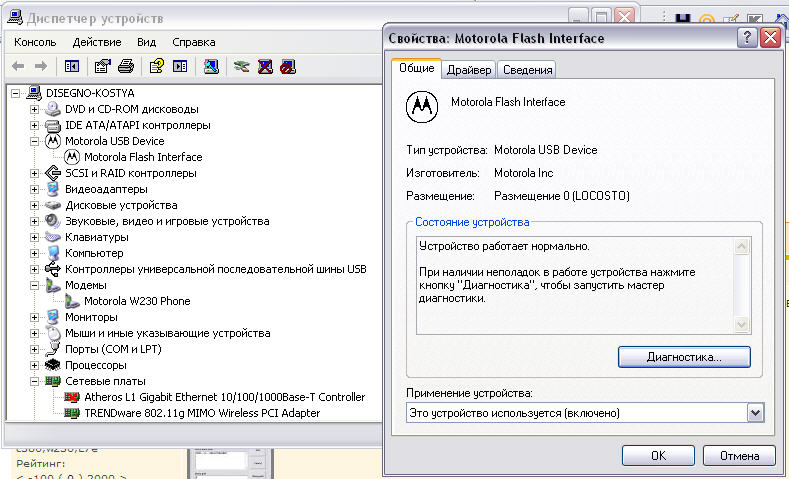Click the Print icon in the toolbar
789x479 pixels.
point(126,66)
